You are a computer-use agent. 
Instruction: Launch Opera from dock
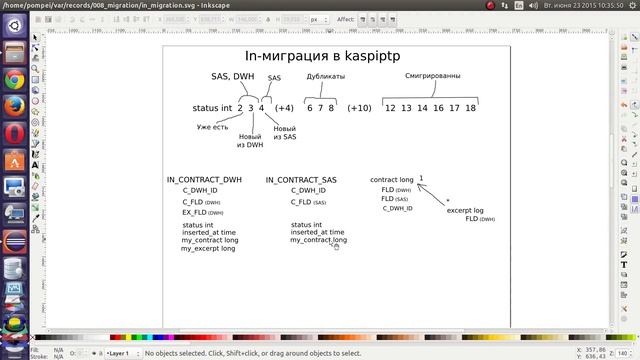pos(15,134)
